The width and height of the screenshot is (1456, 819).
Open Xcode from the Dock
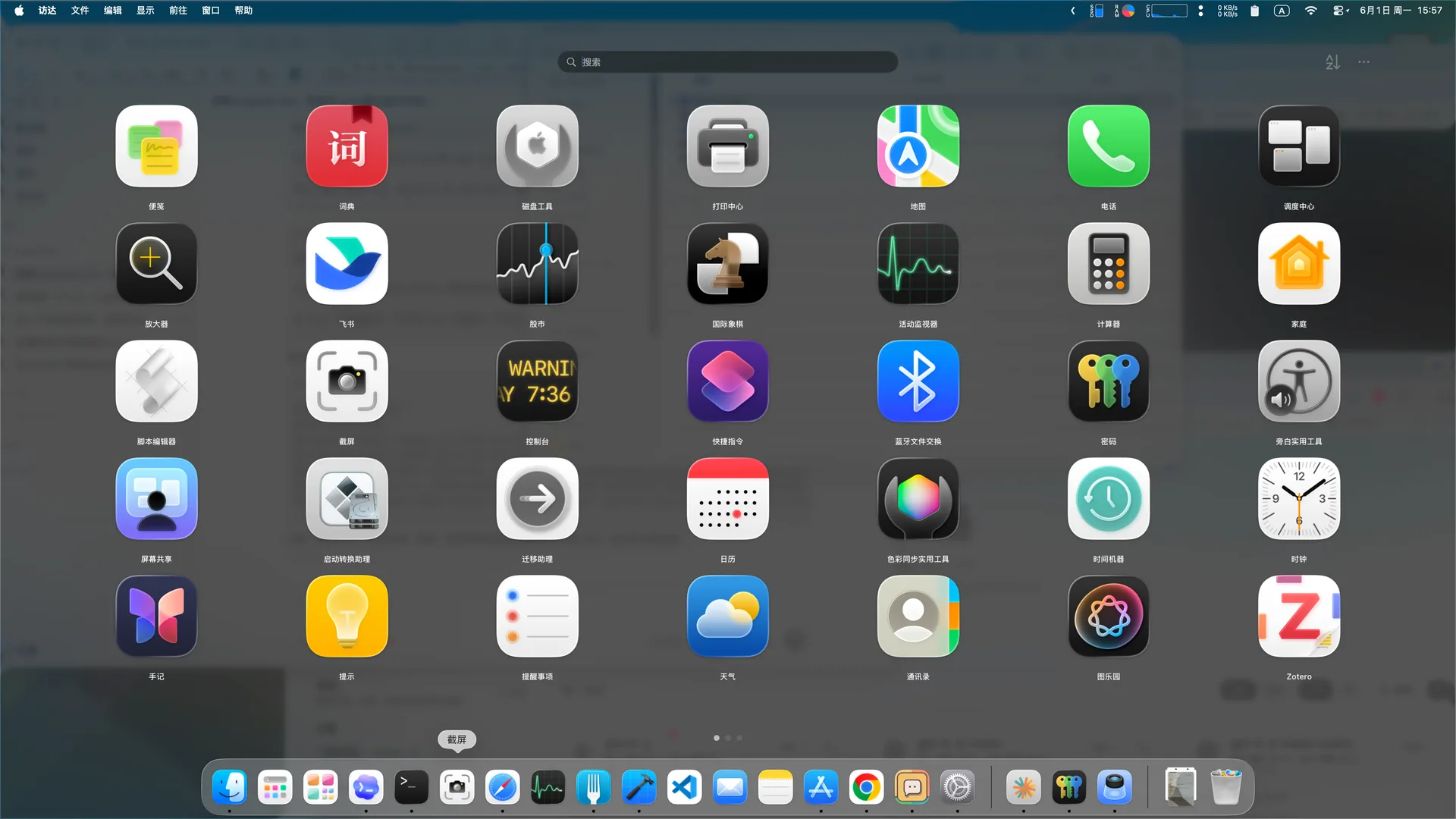639,788
